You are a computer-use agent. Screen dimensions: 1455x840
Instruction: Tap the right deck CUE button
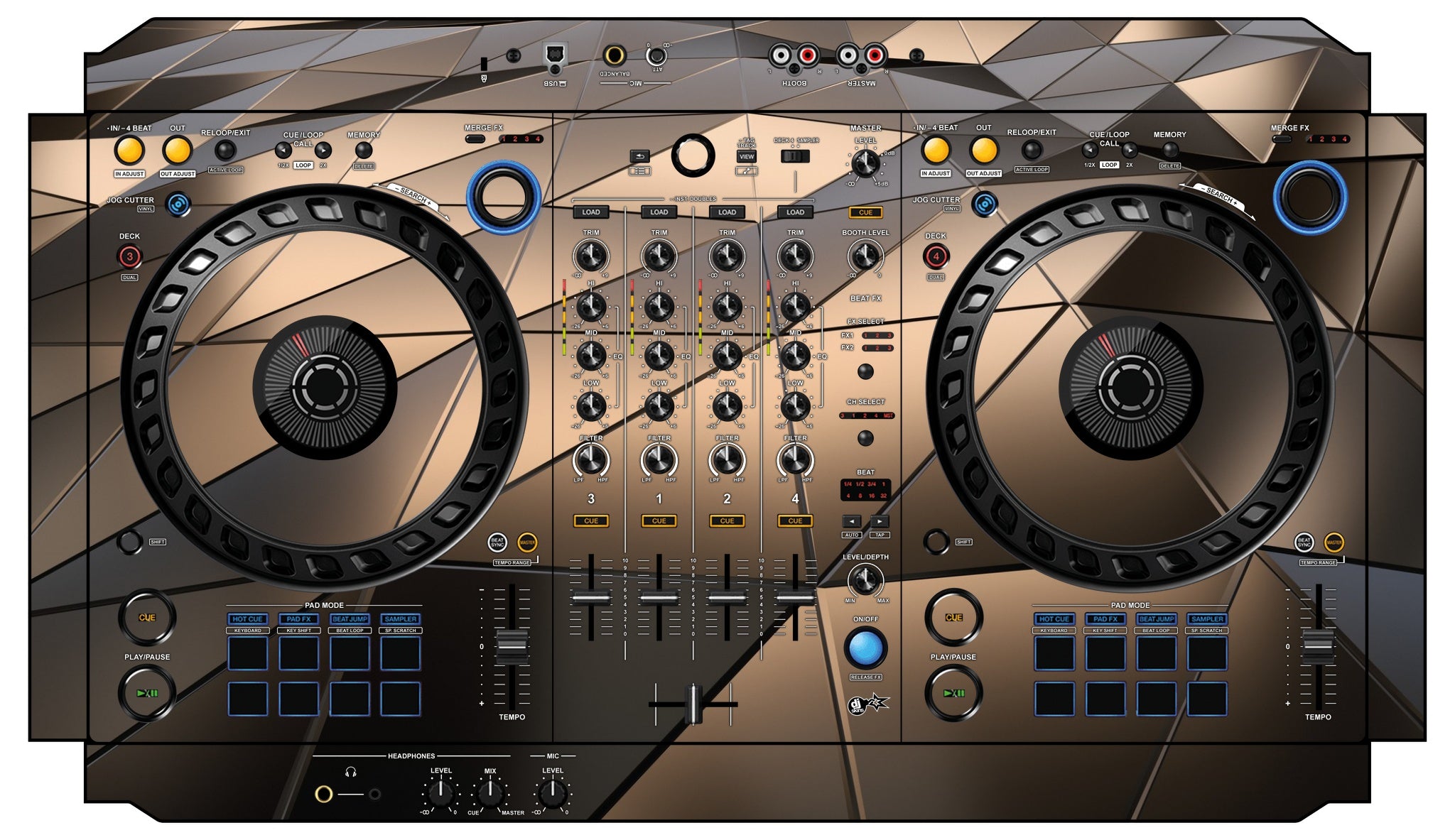(x=953, y=618)
